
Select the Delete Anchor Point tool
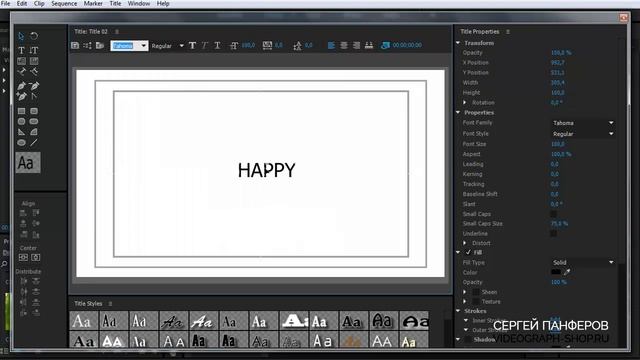[x=34, y=86]
